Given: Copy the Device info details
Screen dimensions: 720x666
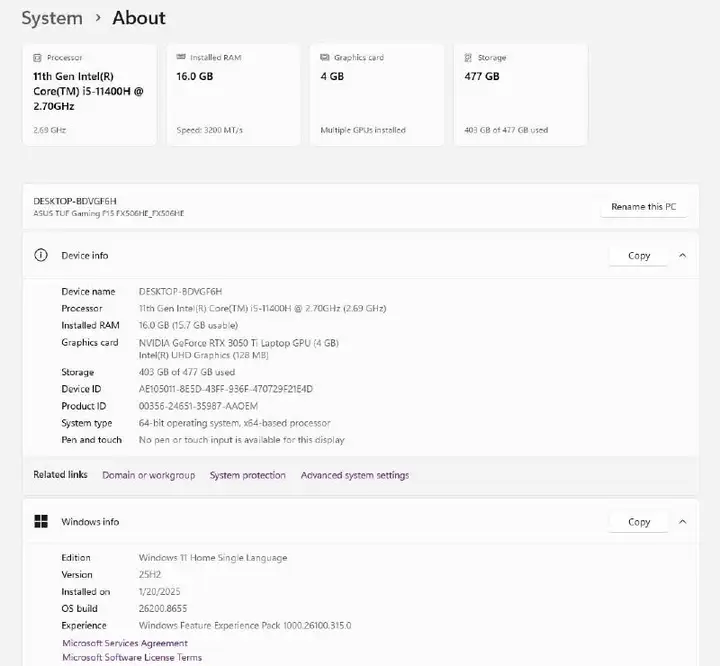Looking at the screenshot, I should [x=639, y=256].
